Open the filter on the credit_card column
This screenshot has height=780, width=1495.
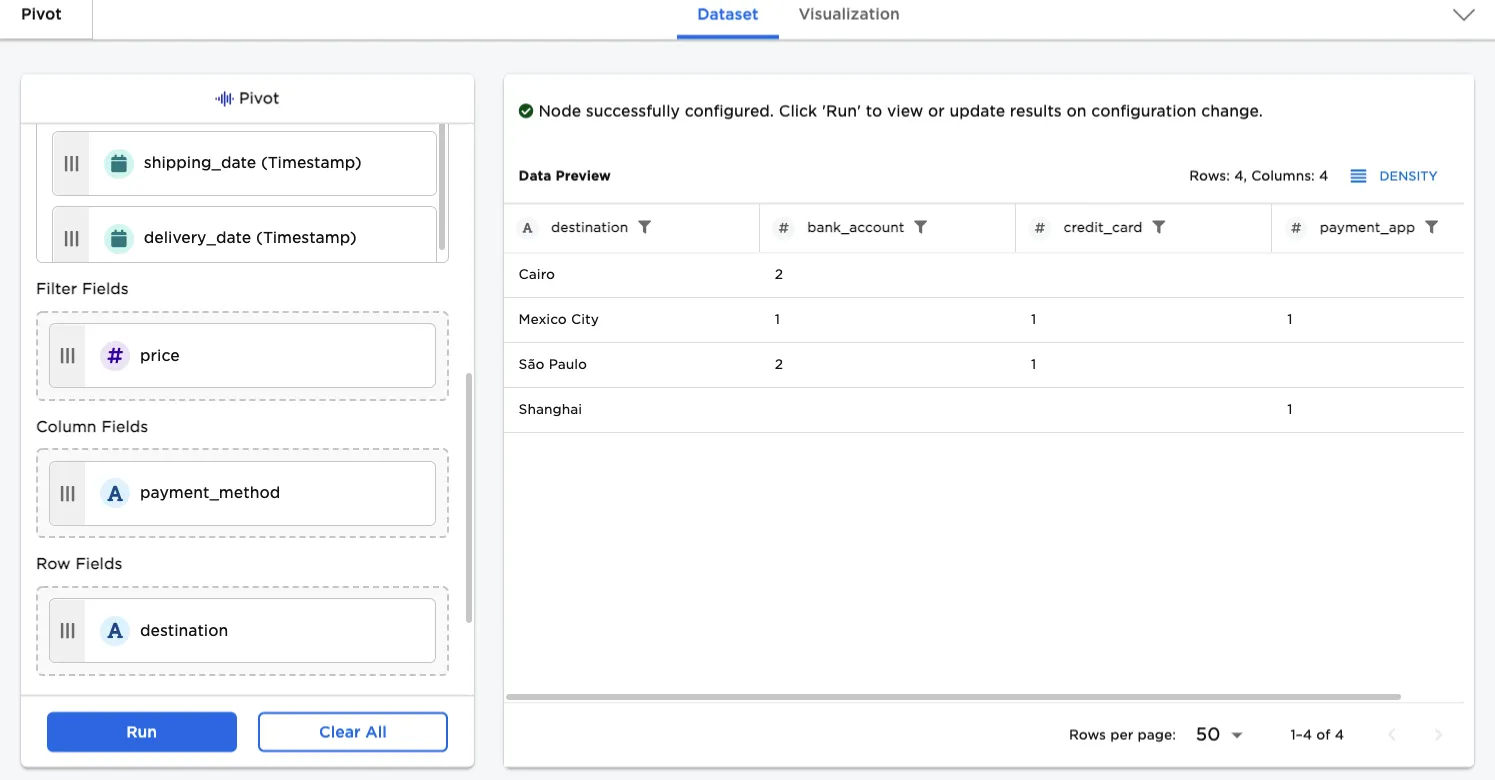point(1158,227)
